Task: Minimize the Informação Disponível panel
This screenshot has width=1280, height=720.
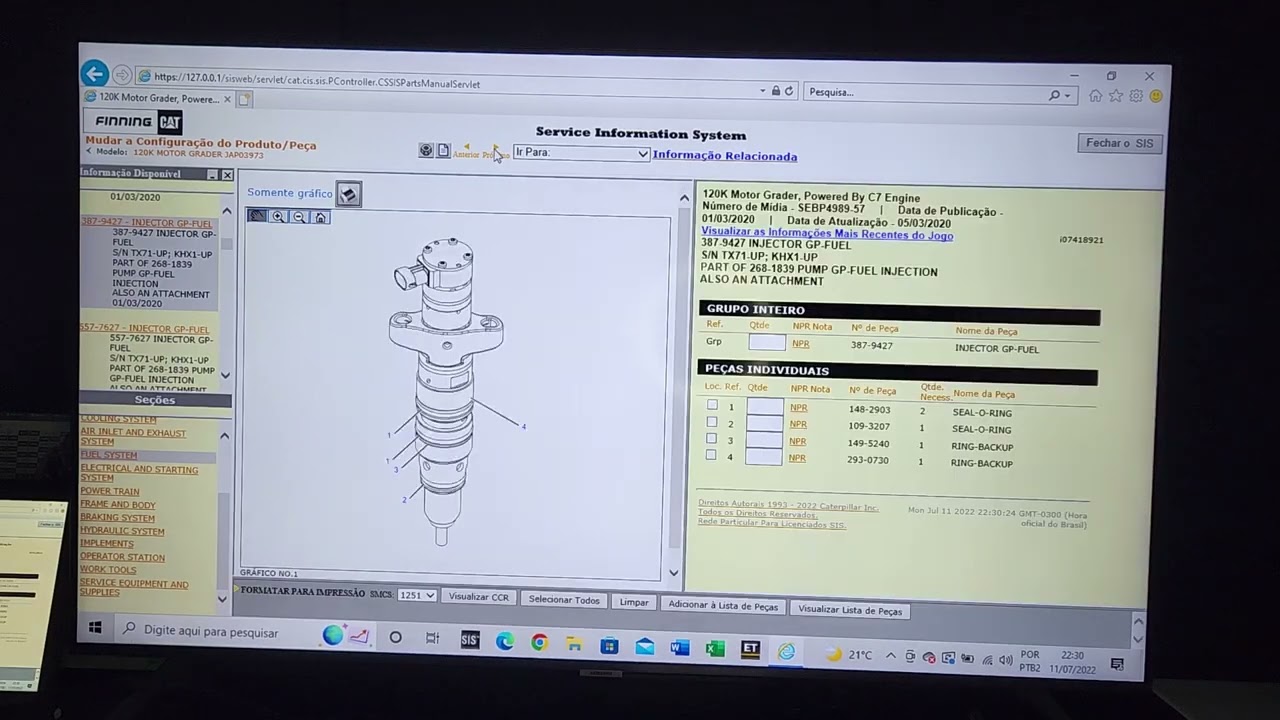Action: click(212, 175)
